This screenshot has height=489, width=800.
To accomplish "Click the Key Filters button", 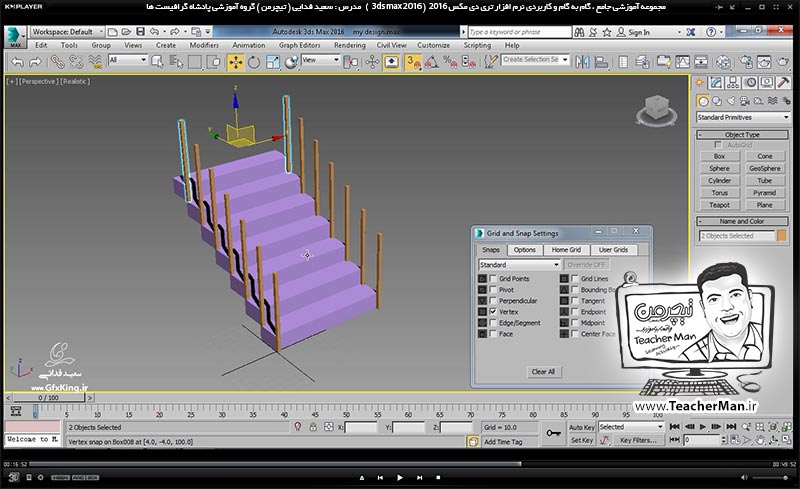I will 638,440.
